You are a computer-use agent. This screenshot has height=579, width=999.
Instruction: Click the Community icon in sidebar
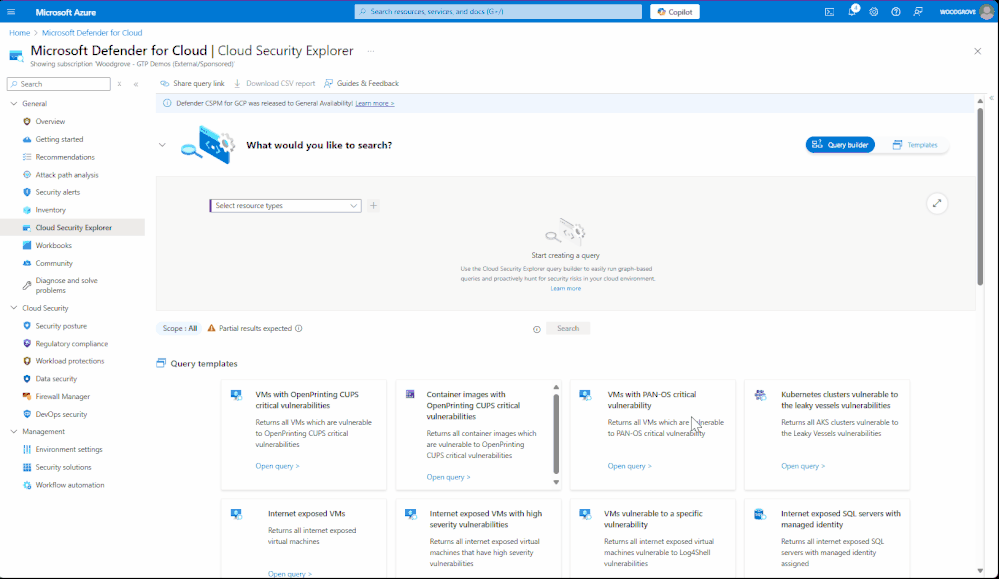[x=27, y=263]
